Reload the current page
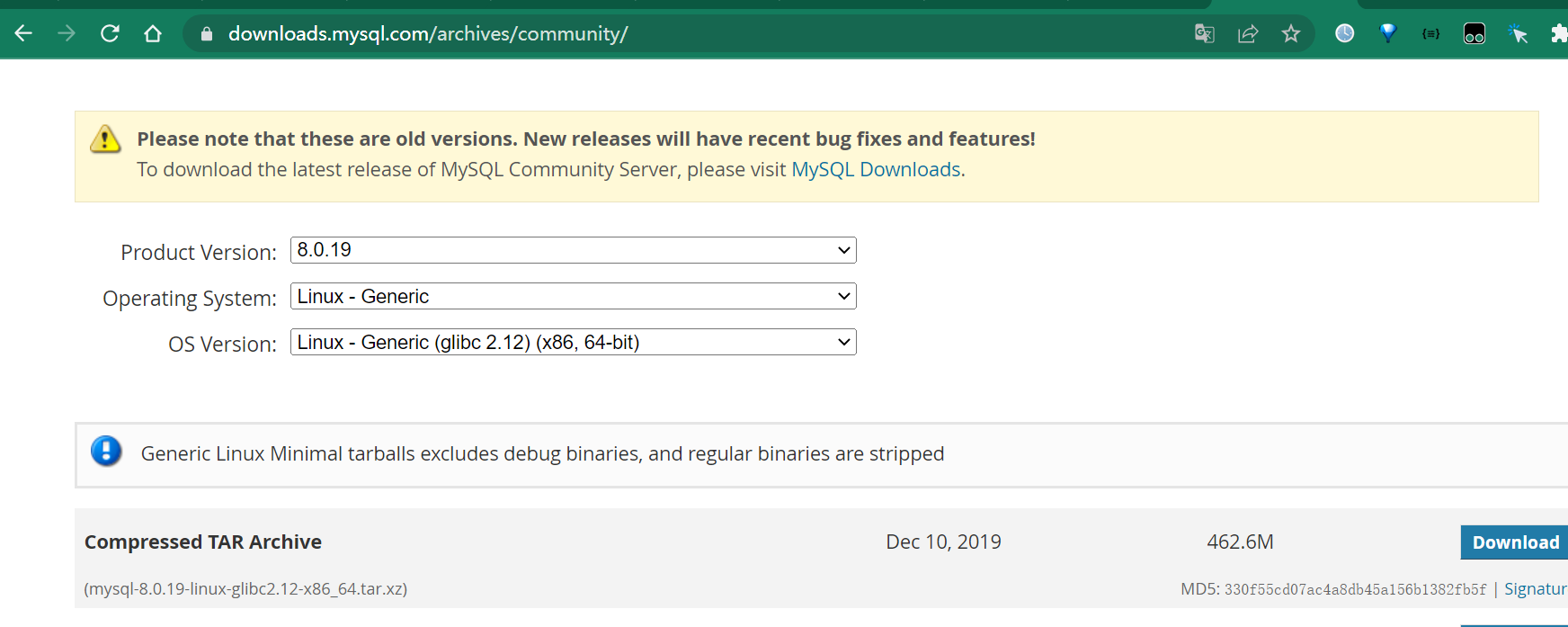This screenshot has height=627, width=1568. (110, 34)
